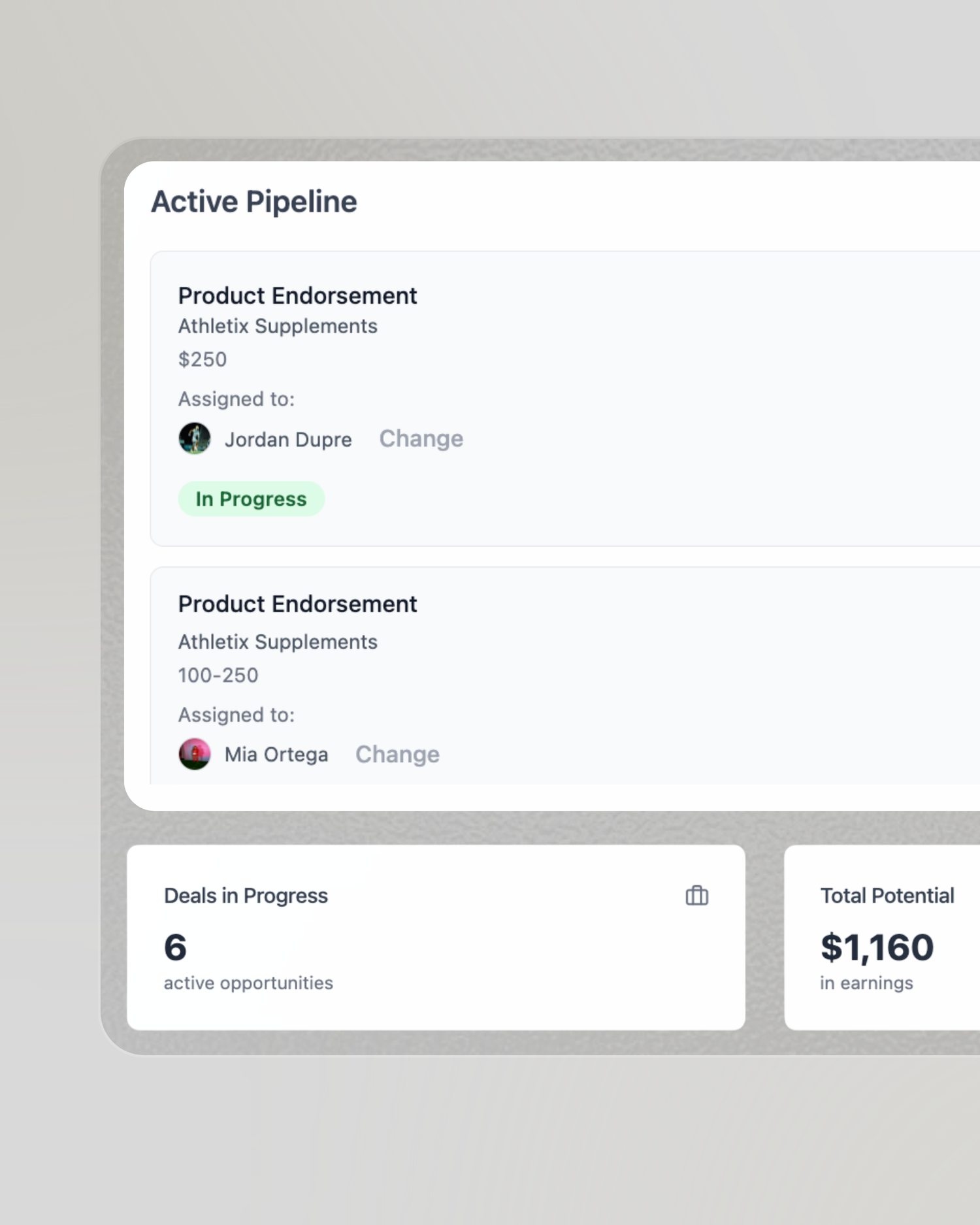The height and width of the screenshot is (1225, 980).
Task: Click the briefcase icon in Deals in Progress
Action: coord(696,896)
